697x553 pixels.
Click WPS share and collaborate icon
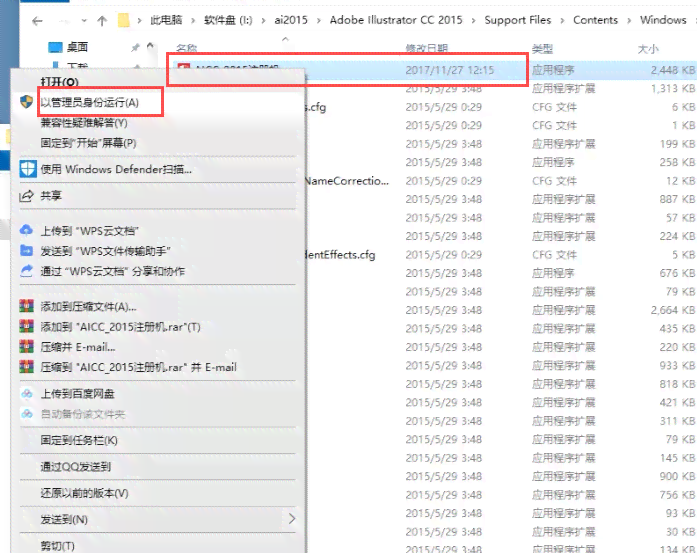tap(26, 270)
